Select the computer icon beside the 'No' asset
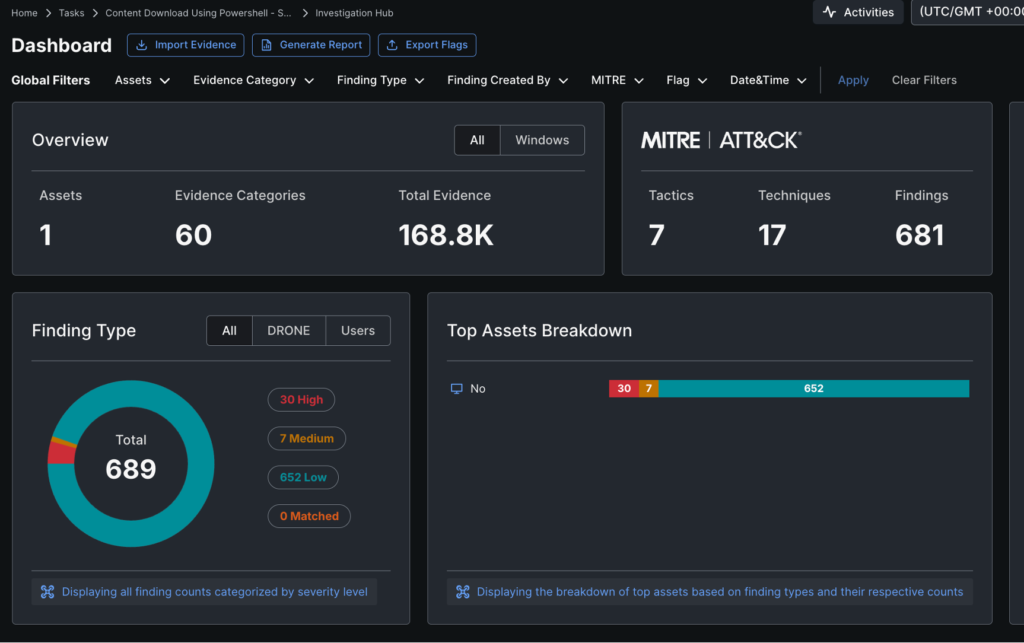 pyautogui.click(x=454, y=388)
